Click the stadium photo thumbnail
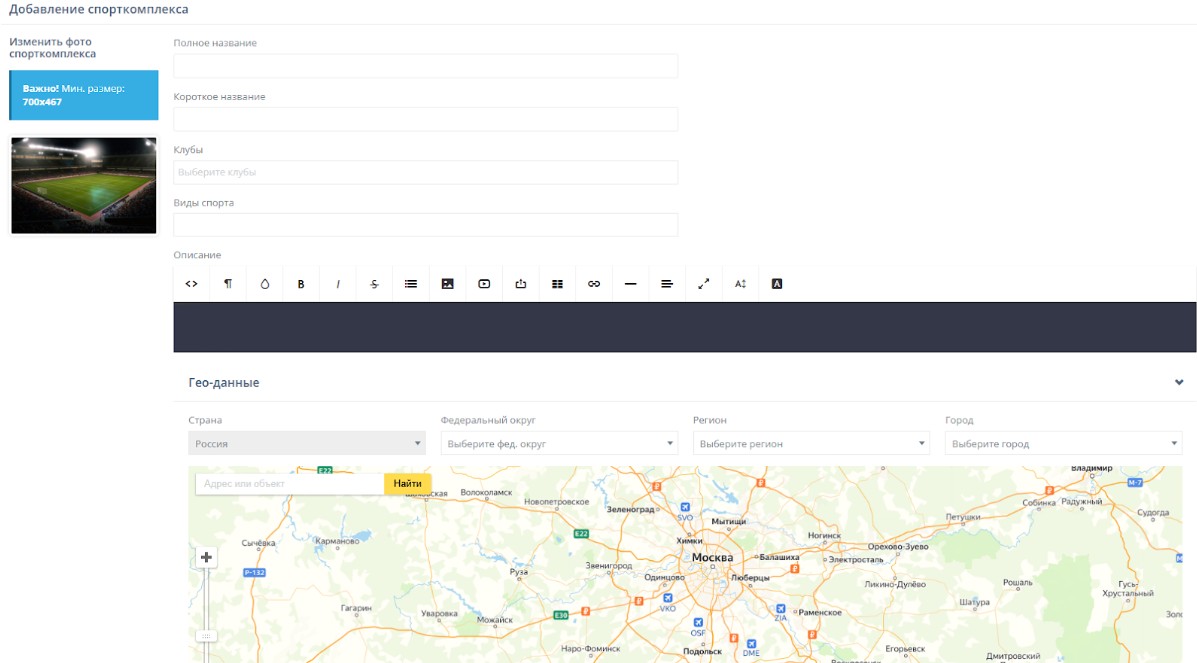1197x663 pixels. coord(84,186)
